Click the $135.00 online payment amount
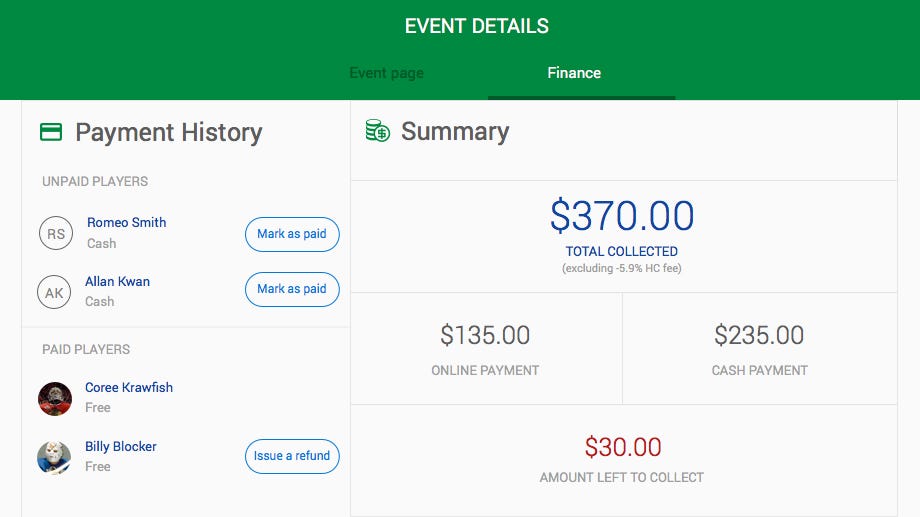920x517 pixels. coord(485,335)
